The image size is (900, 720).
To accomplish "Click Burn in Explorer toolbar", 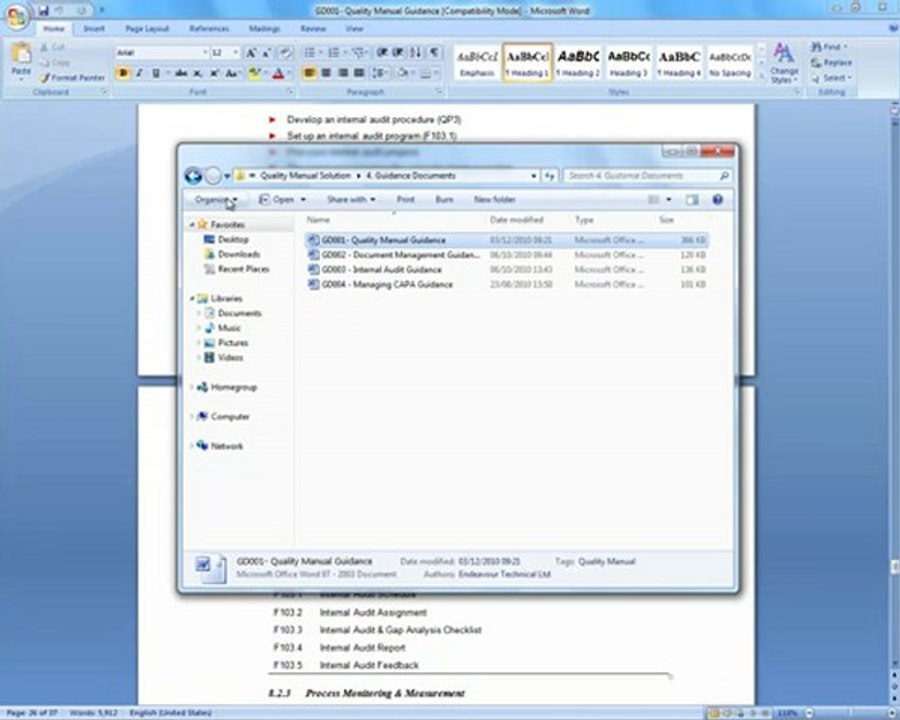I will [x=444, y=199].
